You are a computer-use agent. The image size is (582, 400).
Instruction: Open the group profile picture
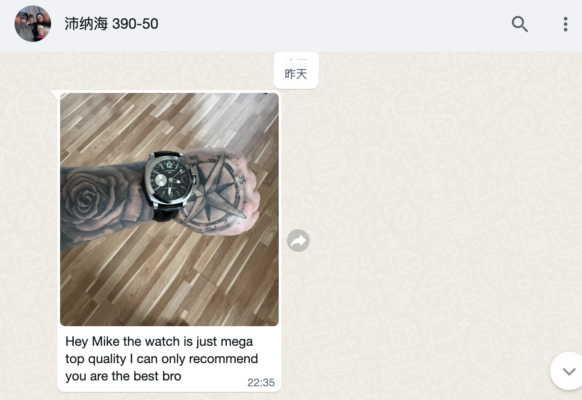(33, 24)
